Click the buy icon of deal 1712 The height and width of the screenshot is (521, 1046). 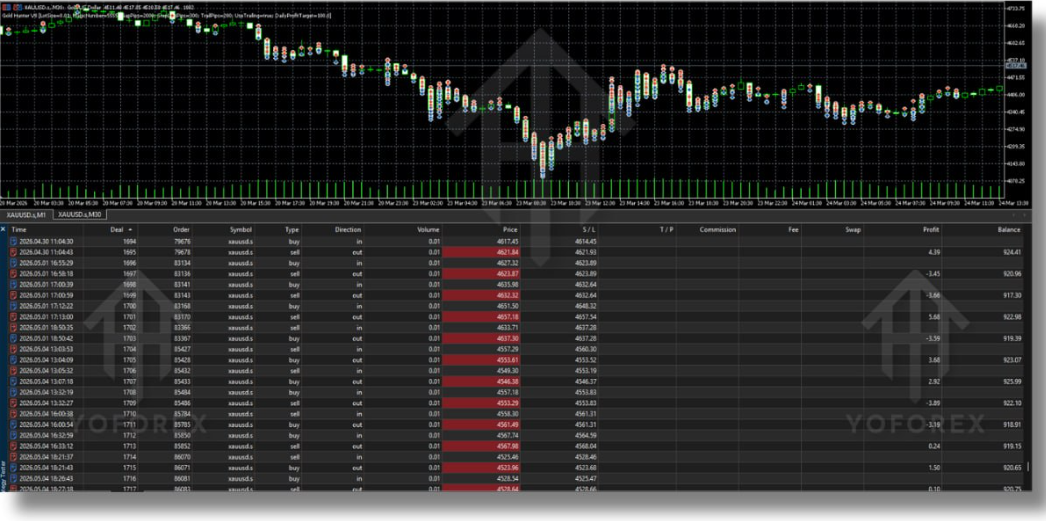pyautogui.click(x=13, y=435)
